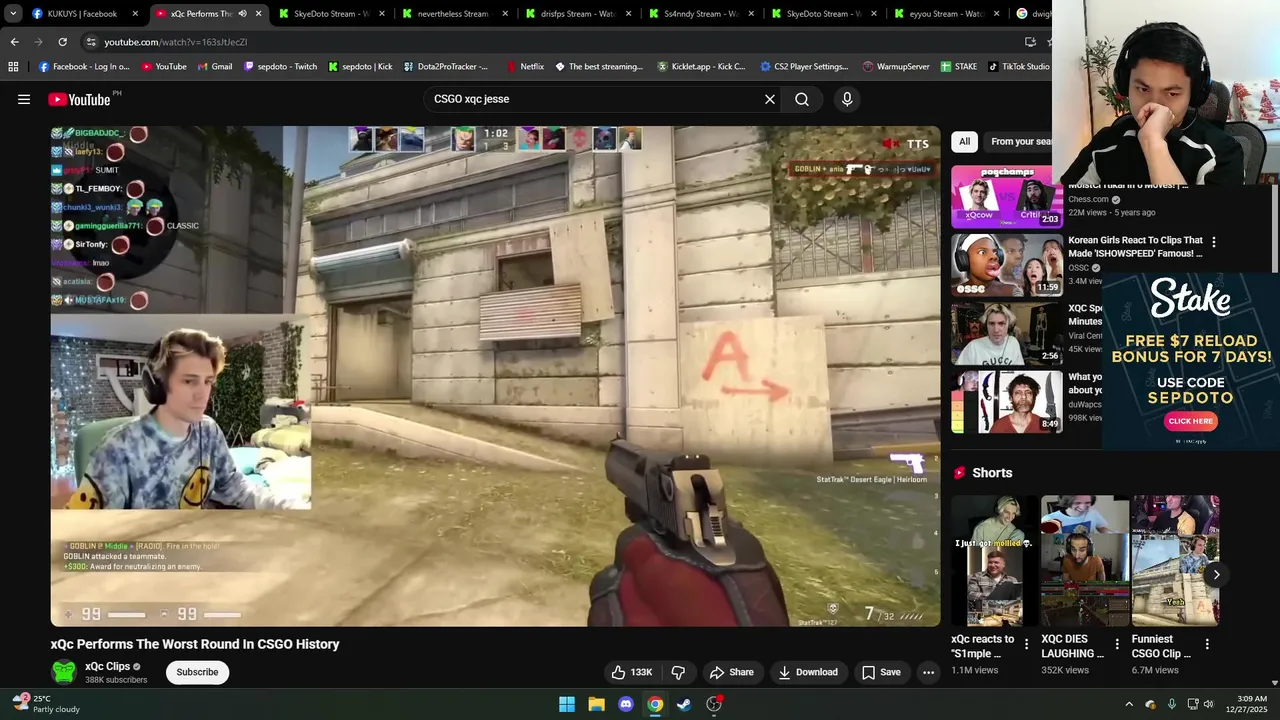Open xQc Clips channel avatar

coord(64,672)
